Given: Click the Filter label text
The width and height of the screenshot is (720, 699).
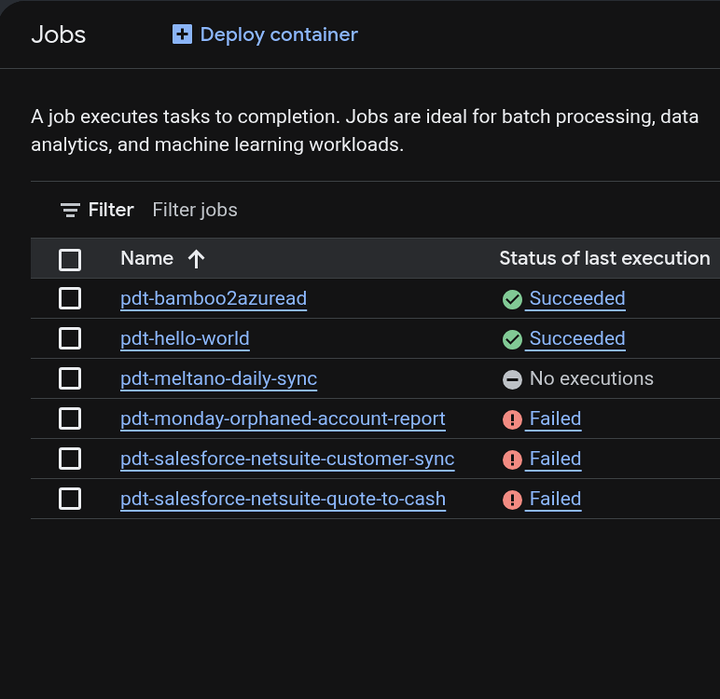Looking at the screenshot, I should click(111, 210).
